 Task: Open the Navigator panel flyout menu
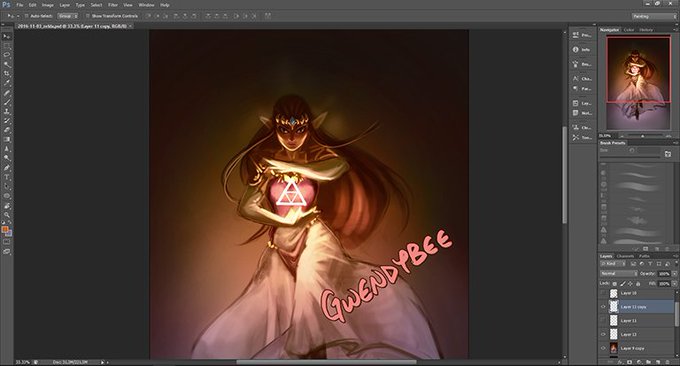click(x=676, y=30)
